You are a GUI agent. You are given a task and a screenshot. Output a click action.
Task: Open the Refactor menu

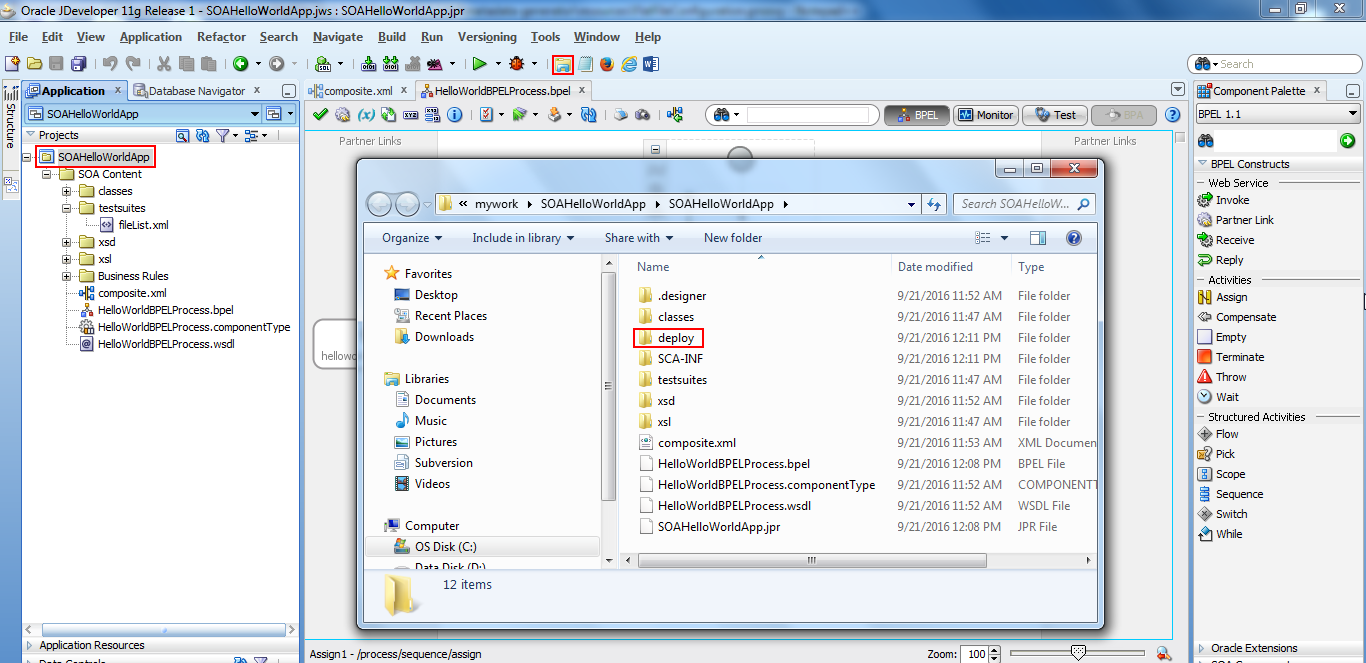(220, 36)
